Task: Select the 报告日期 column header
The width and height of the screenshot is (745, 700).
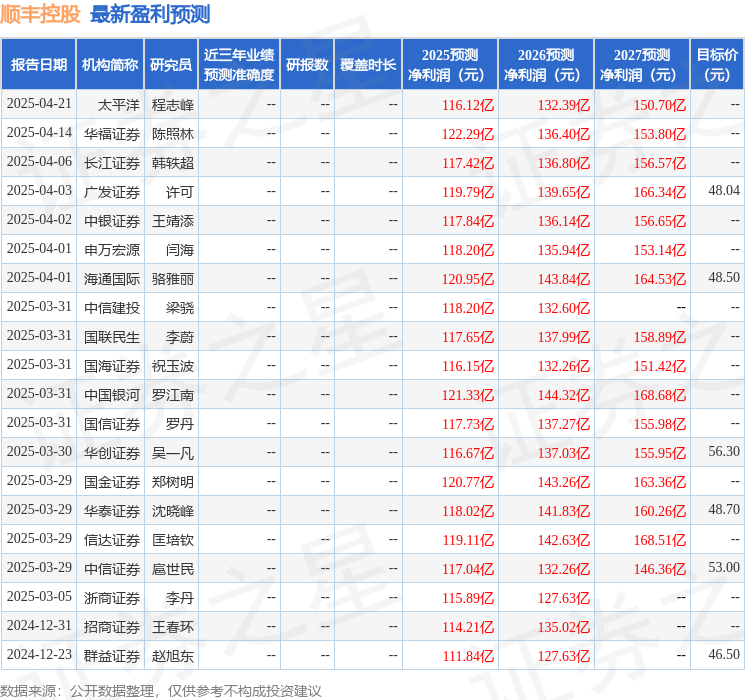Action: click(38, 65)
